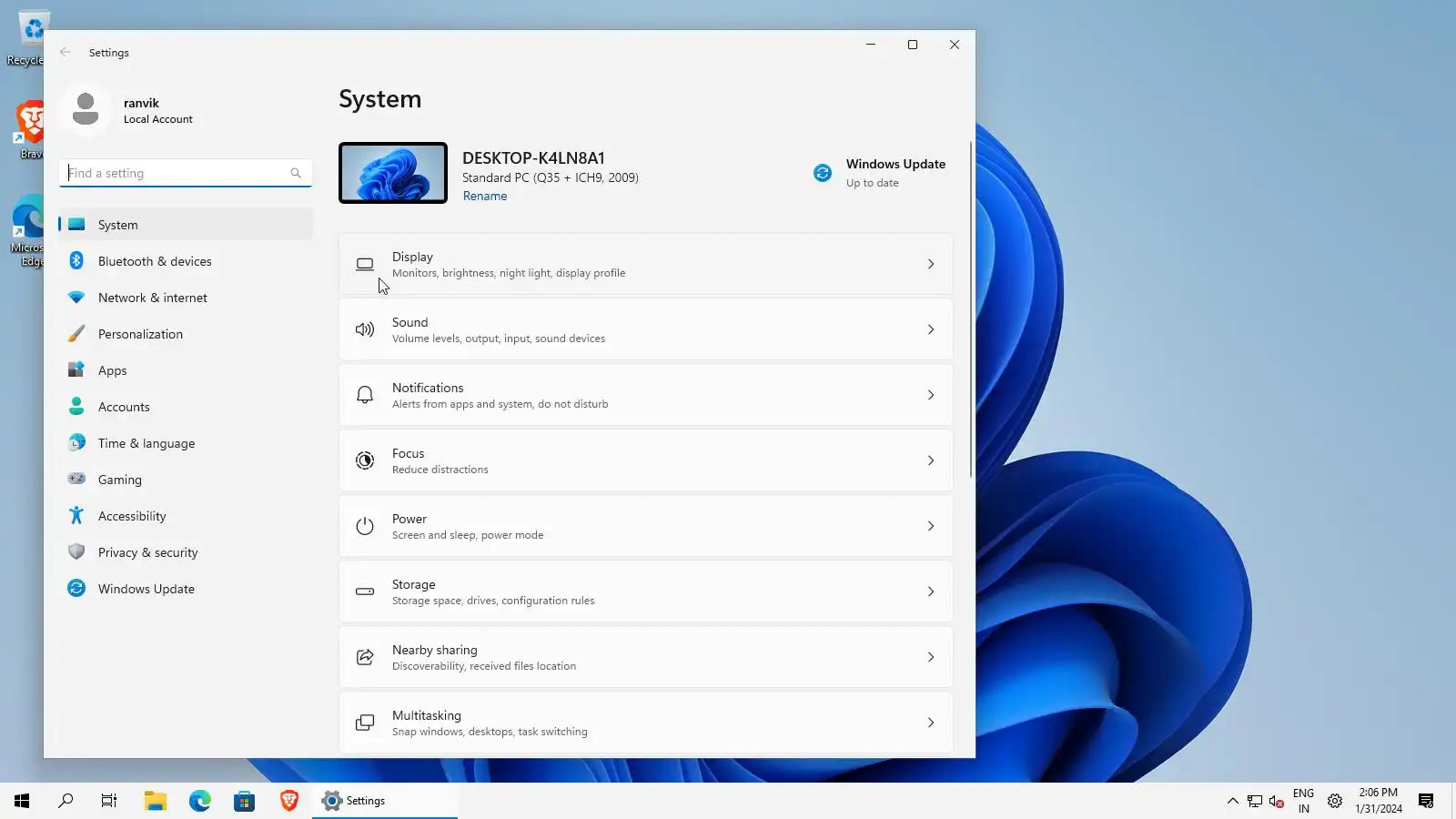This screenshot has width=1456, height=819.
Task: Click the Settings back arrow
Action: point(66,52)
